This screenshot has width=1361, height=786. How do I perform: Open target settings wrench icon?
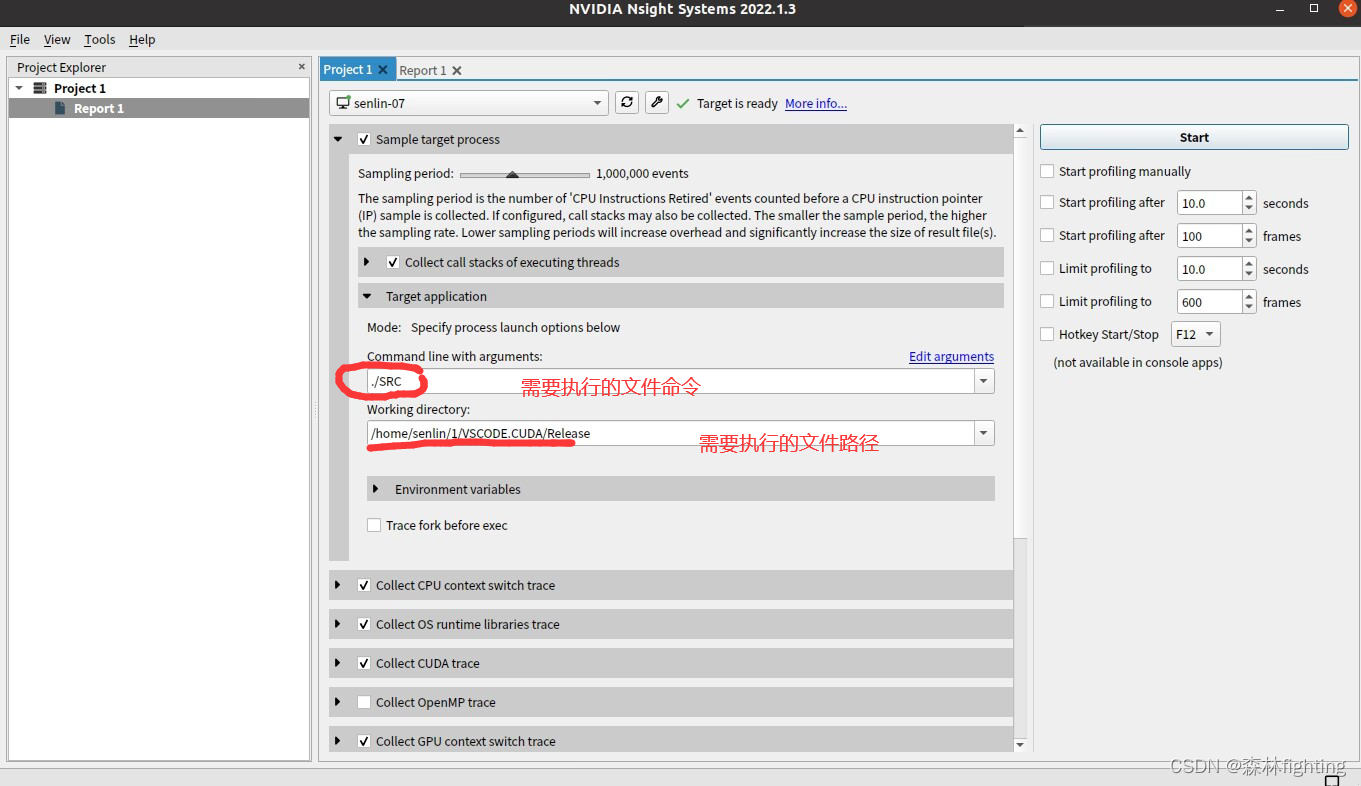(x=656, y=102)
